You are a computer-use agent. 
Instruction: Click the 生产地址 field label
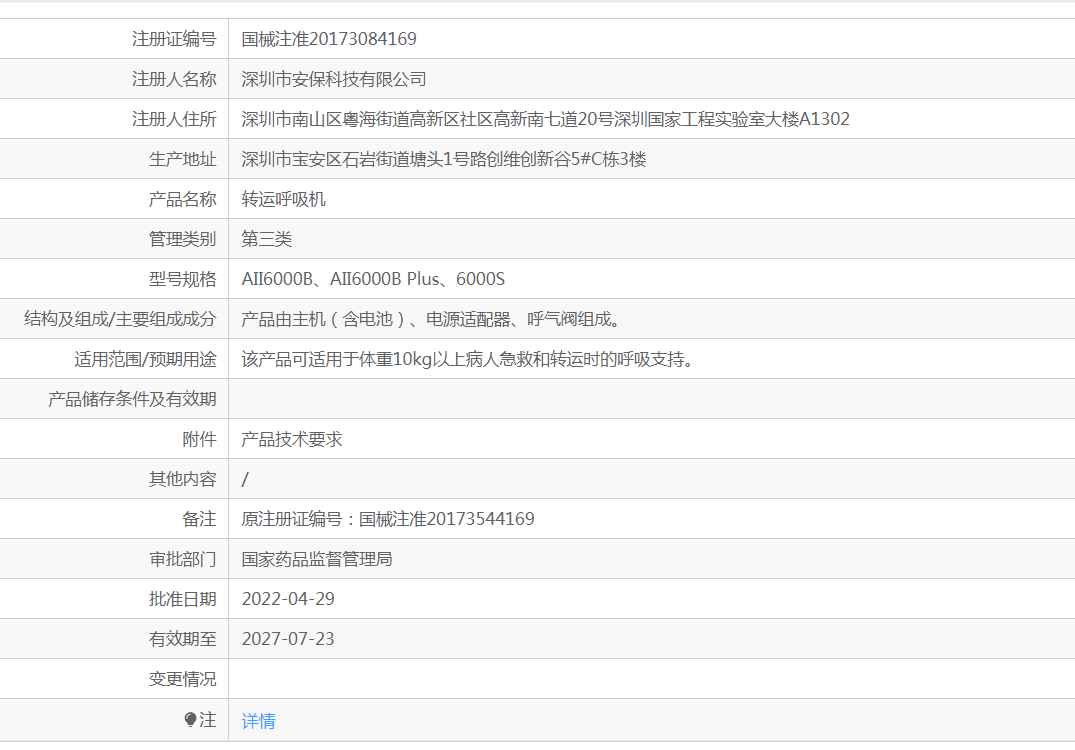tap(182, 159)
